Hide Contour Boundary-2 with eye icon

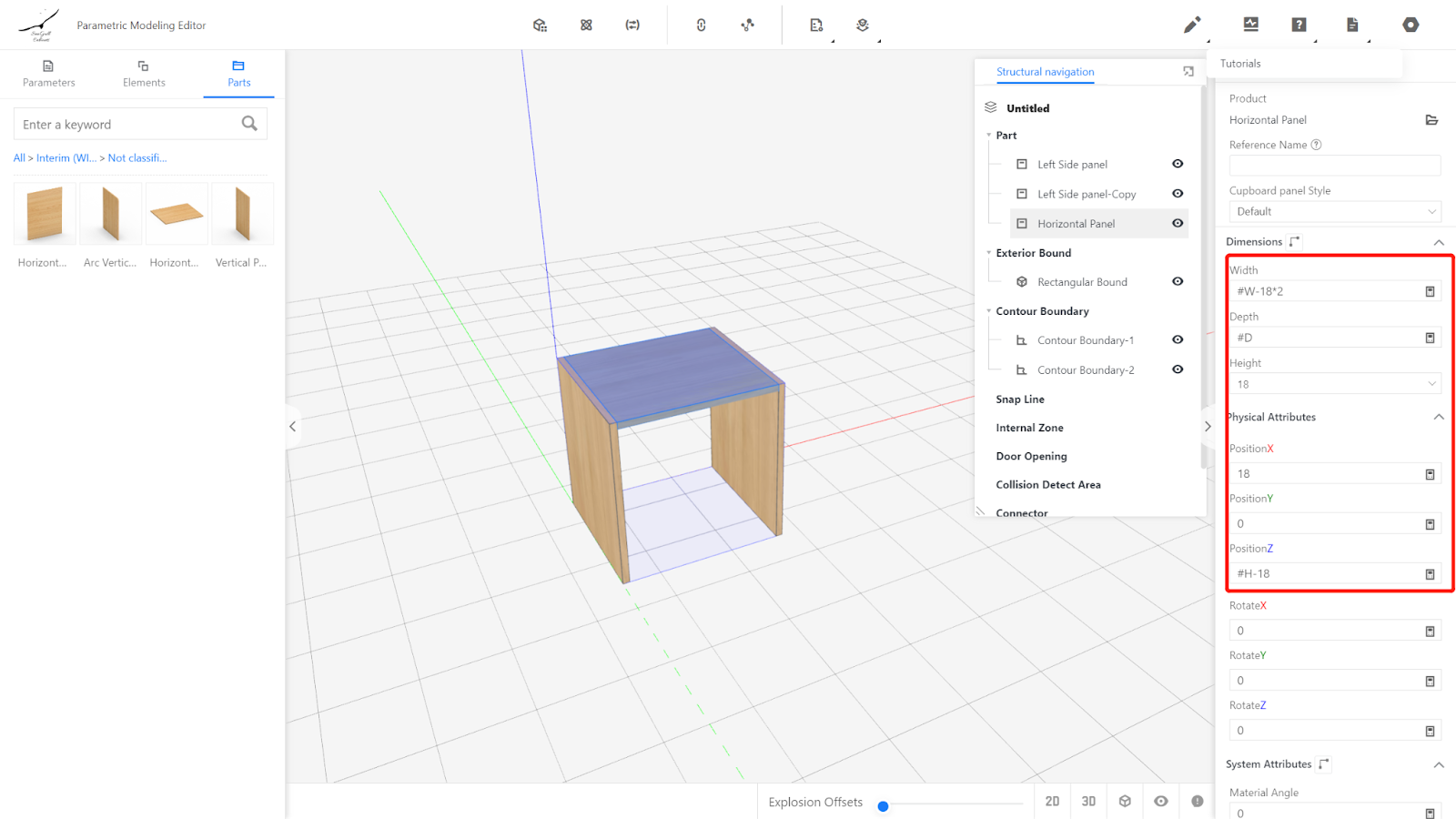(x=1178, y=369)
